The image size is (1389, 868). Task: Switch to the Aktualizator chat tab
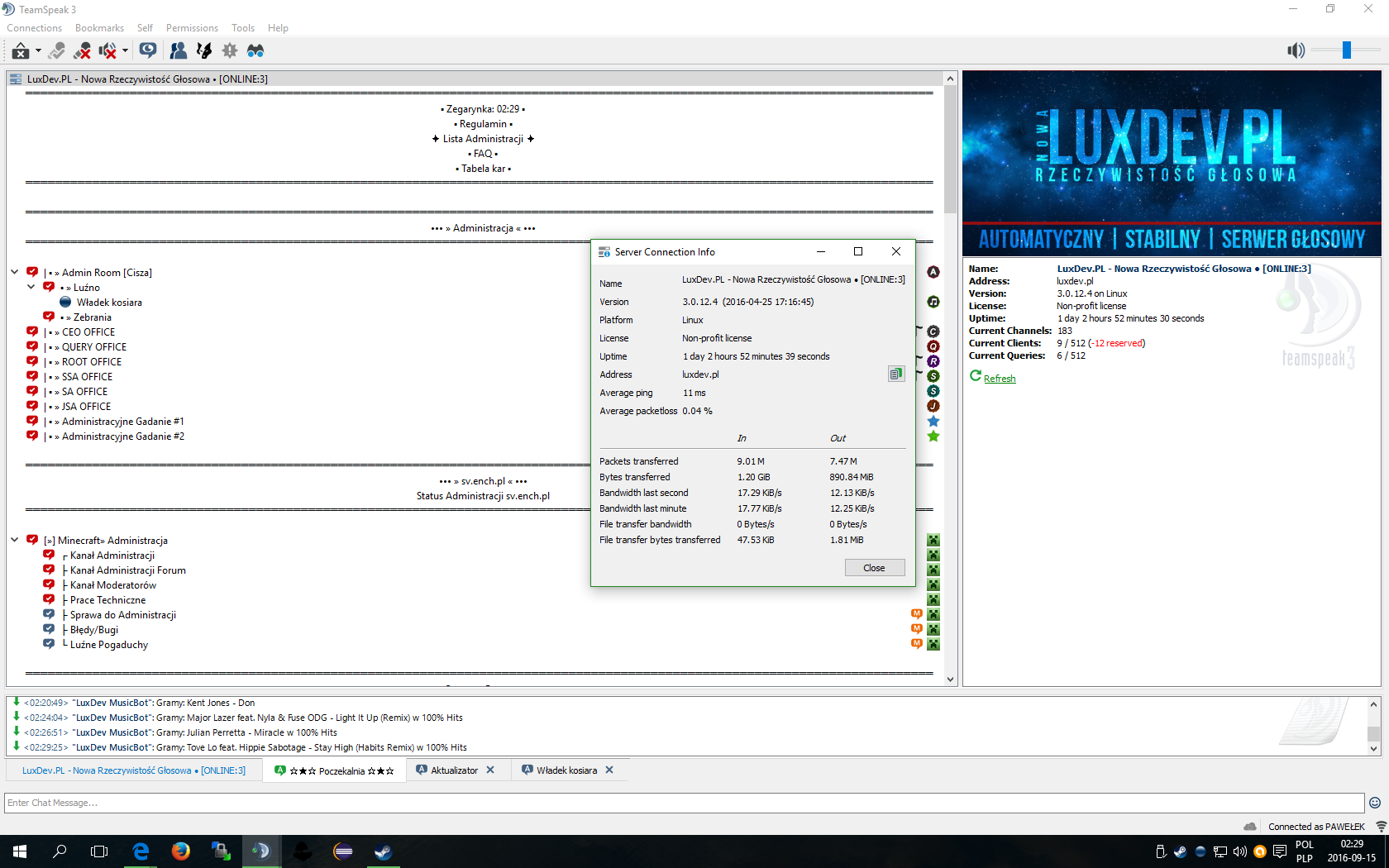454,770
